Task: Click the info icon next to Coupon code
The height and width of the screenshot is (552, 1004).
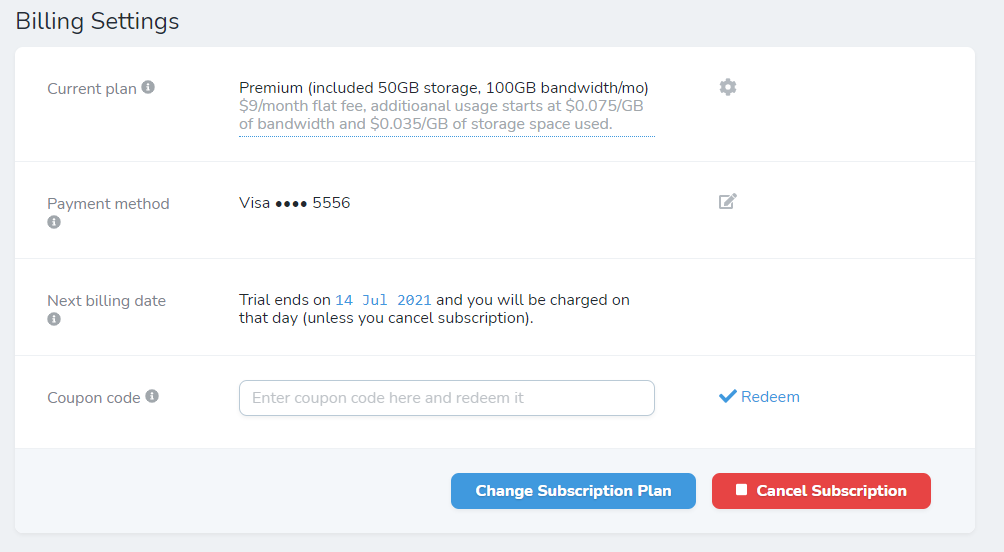Action: pyautogui.click(x=152, y=396)
